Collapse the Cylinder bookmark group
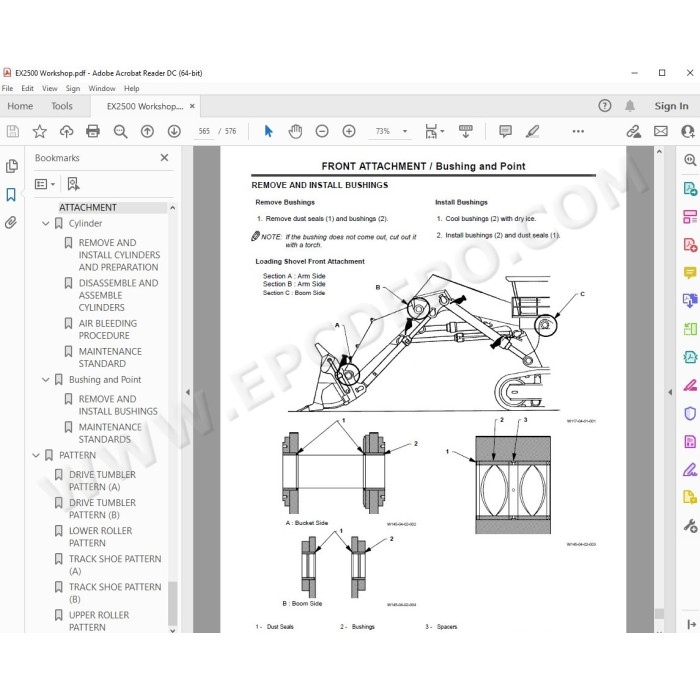Screen dimensions: 700x700 [46, 223]
